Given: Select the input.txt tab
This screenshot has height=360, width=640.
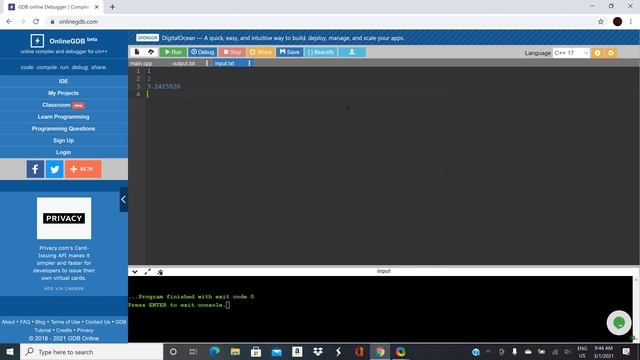Looking at the screenshot, I should pyautogui.click(x=224, y=63).
